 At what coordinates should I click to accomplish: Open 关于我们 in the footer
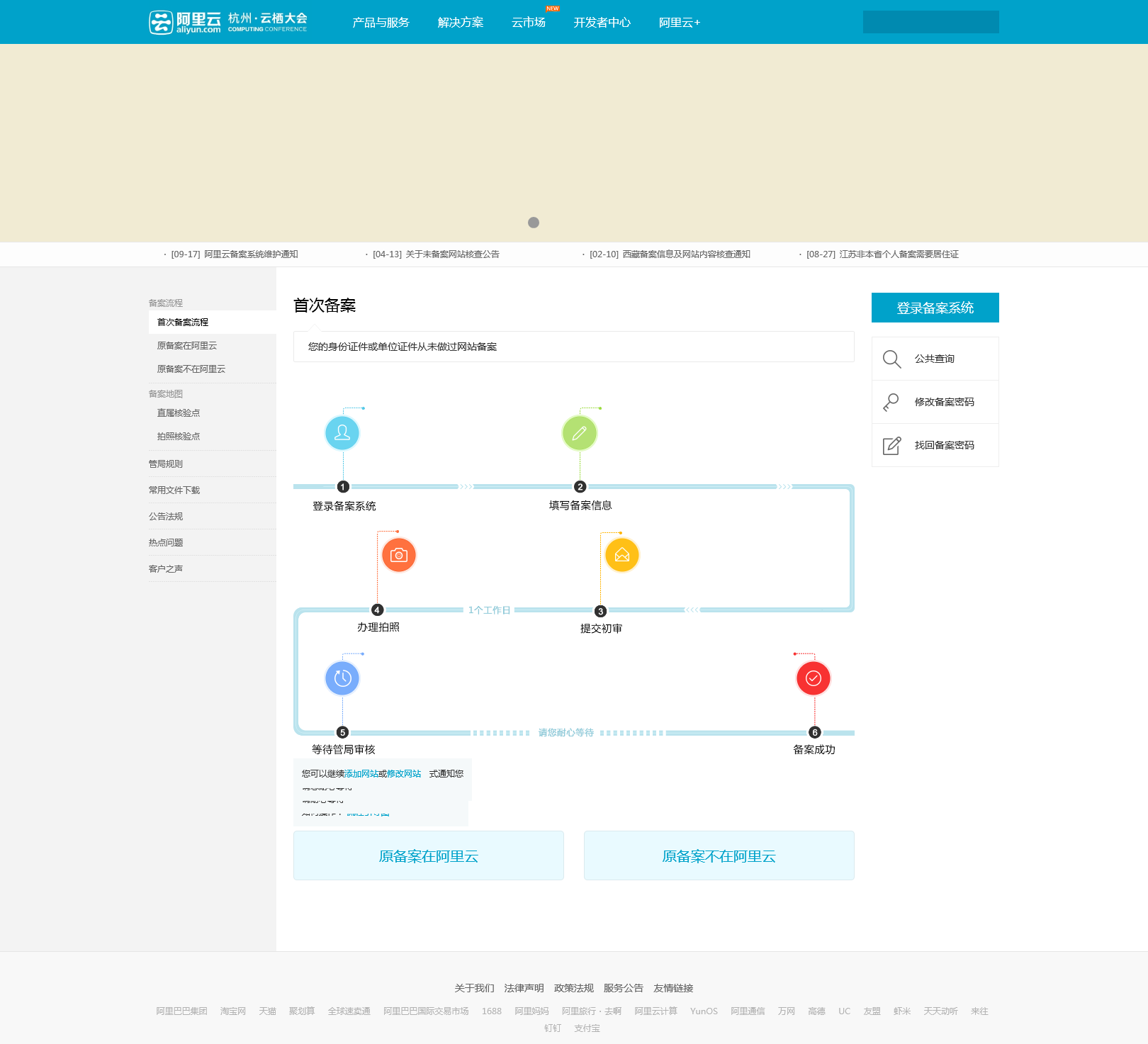474,988
